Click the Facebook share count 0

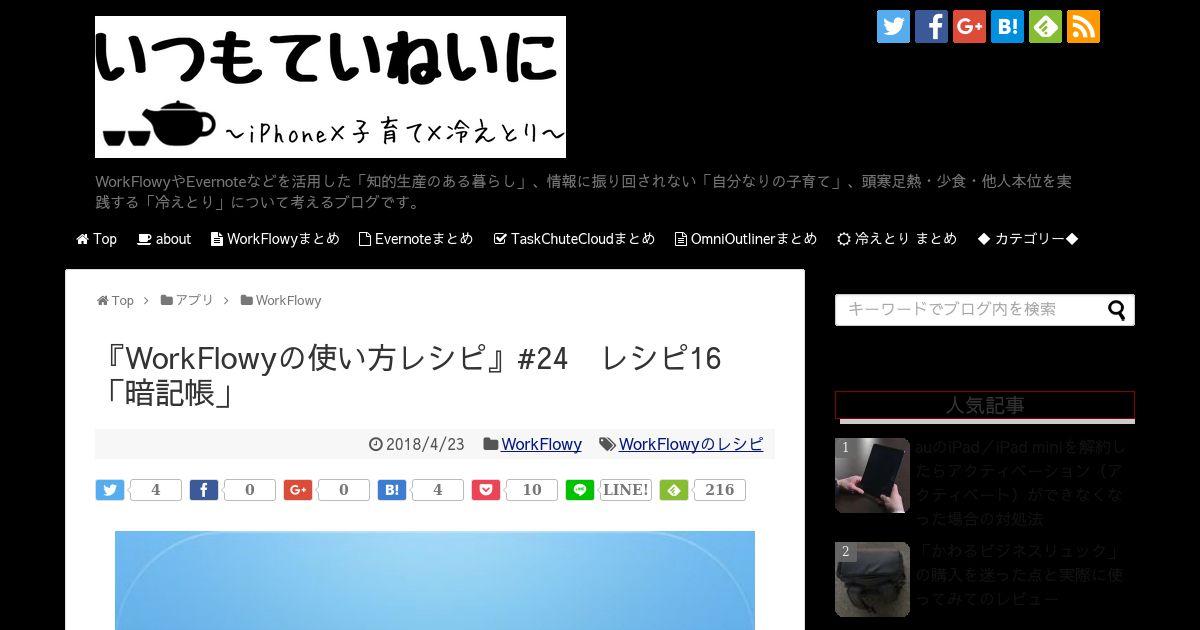click(249, 490)
